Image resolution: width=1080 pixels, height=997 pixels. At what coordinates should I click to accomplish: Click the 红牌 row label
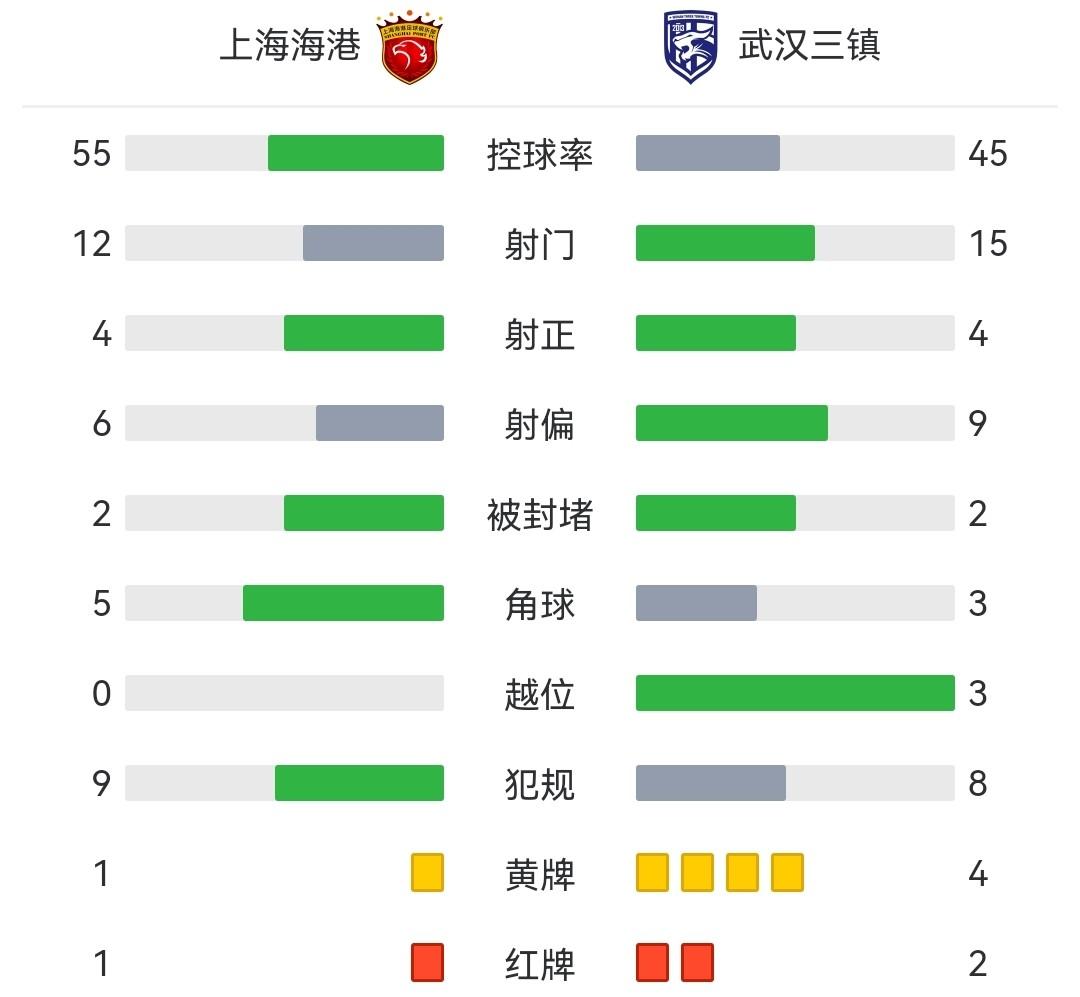click(540, 964)
